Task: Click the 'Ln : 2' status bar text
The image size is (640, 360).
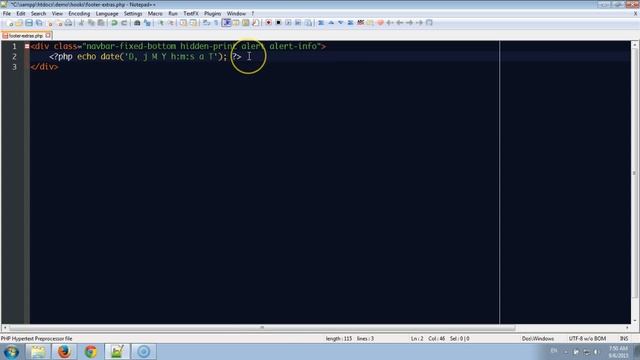Action: (x=417, y=338)
